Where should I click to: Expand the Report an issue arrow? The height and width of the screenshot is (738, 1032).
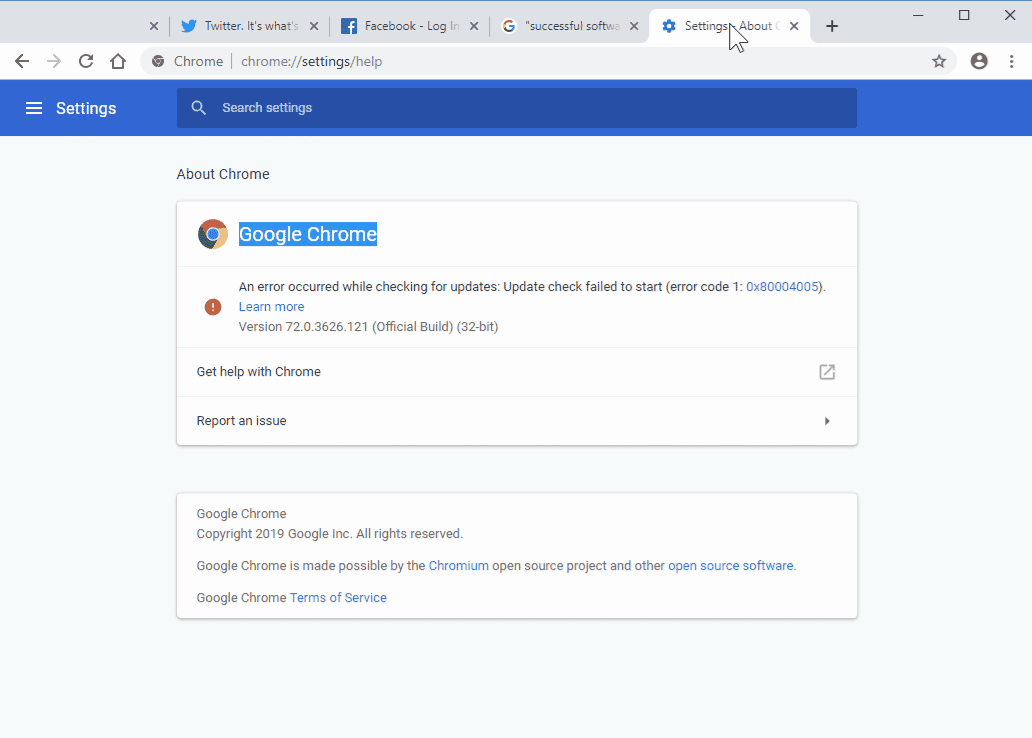pyautogui.click(x=827, y=421)
